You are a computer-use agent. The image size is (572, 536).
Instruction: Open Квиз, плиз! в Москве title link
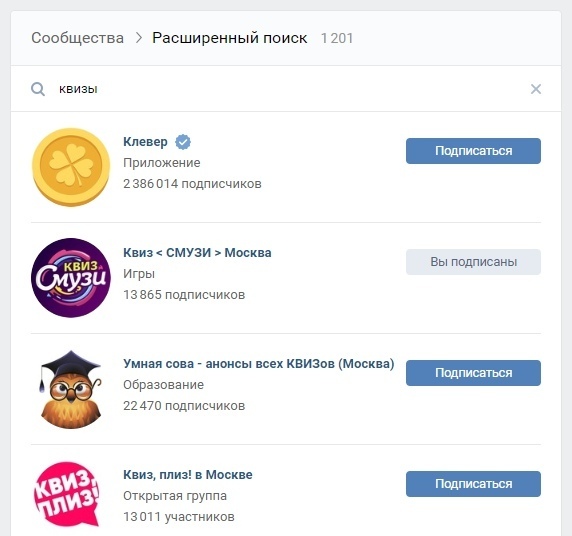tap(188, 475)
